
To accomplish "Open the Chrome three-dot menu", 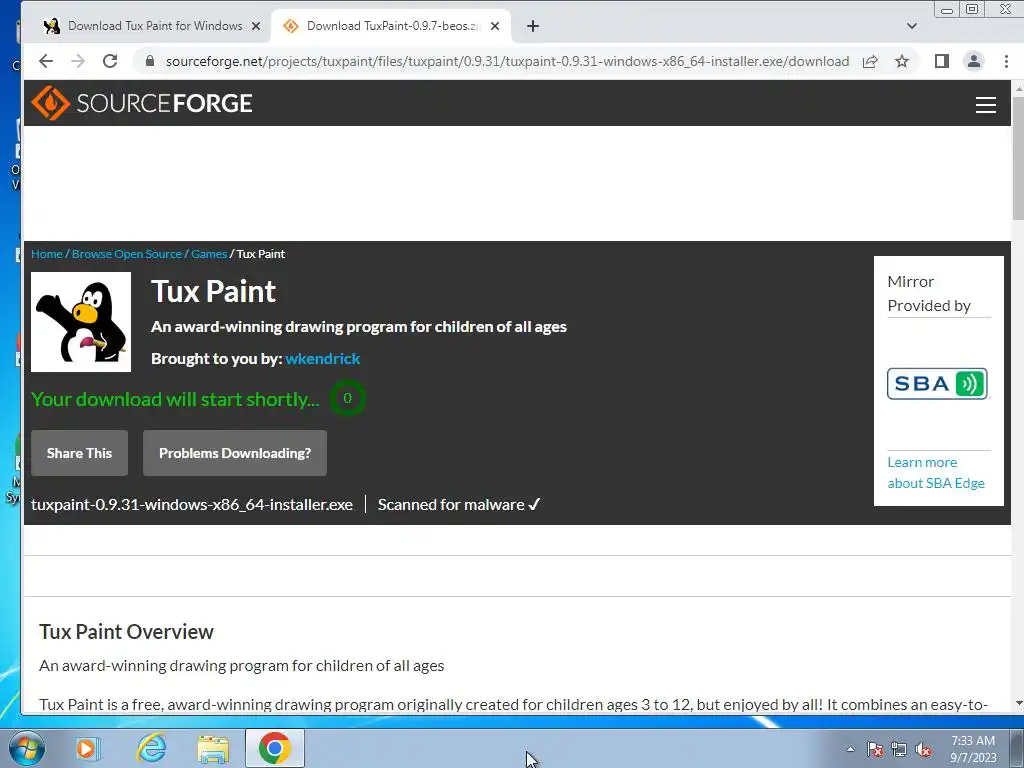I will [x=1006, y=61].
